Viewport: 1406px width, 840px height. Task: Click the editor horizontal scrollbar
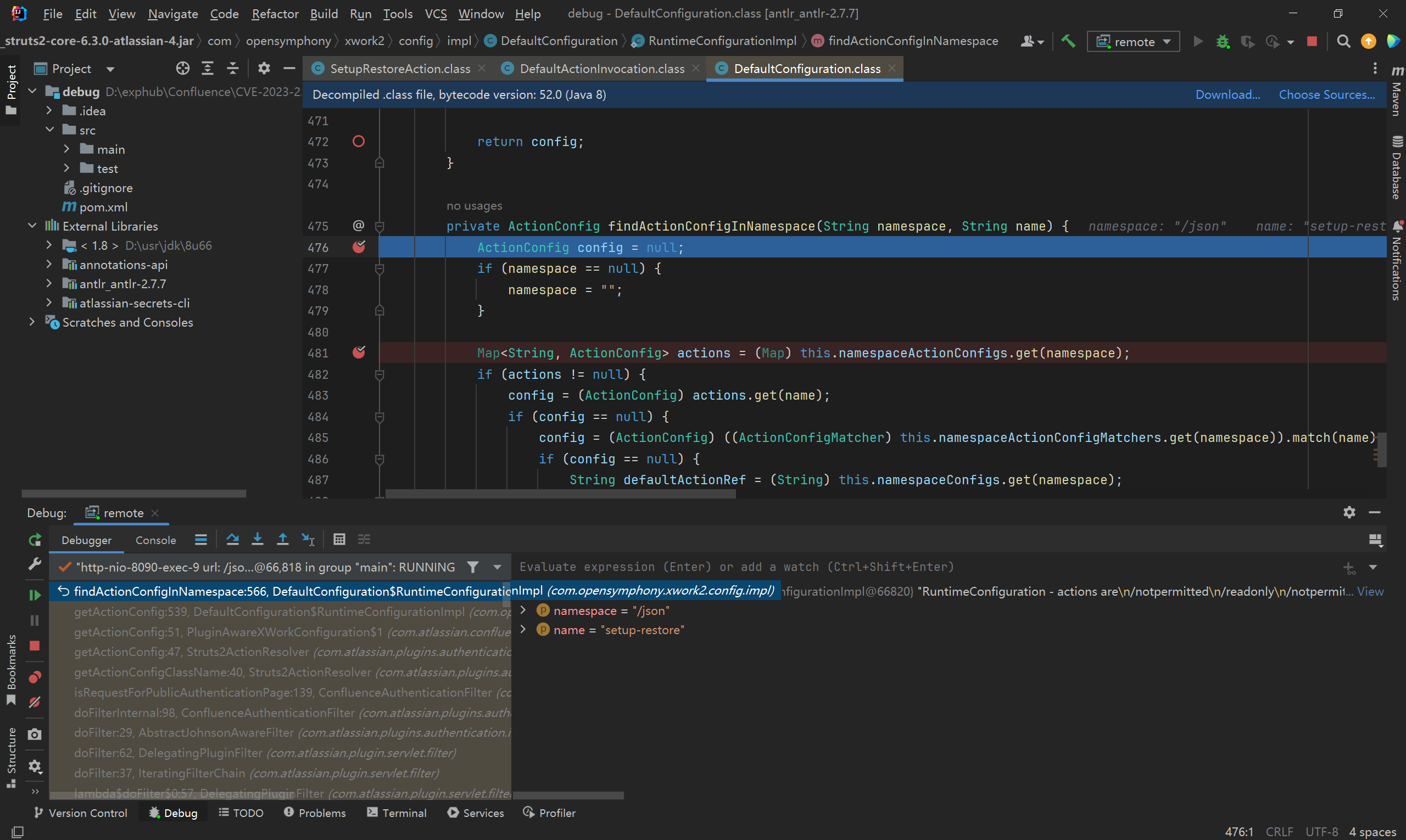pos(560,494)
